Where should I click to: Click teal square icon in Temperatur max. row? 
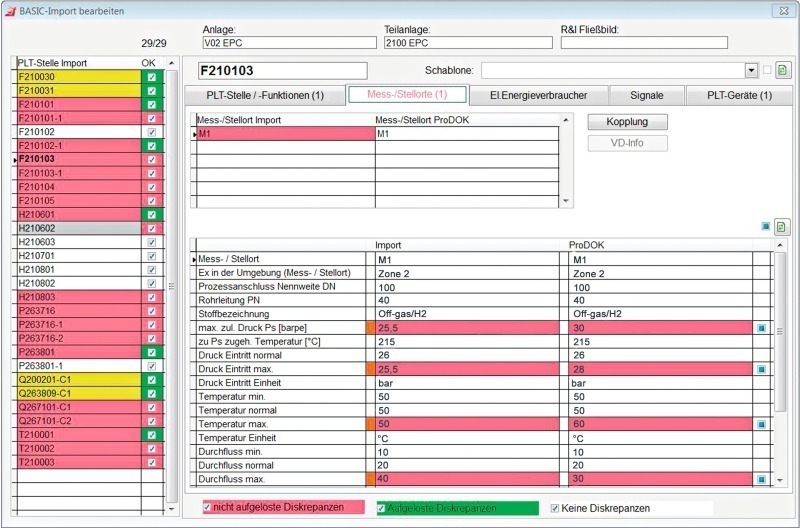click(x=761, y=424)
